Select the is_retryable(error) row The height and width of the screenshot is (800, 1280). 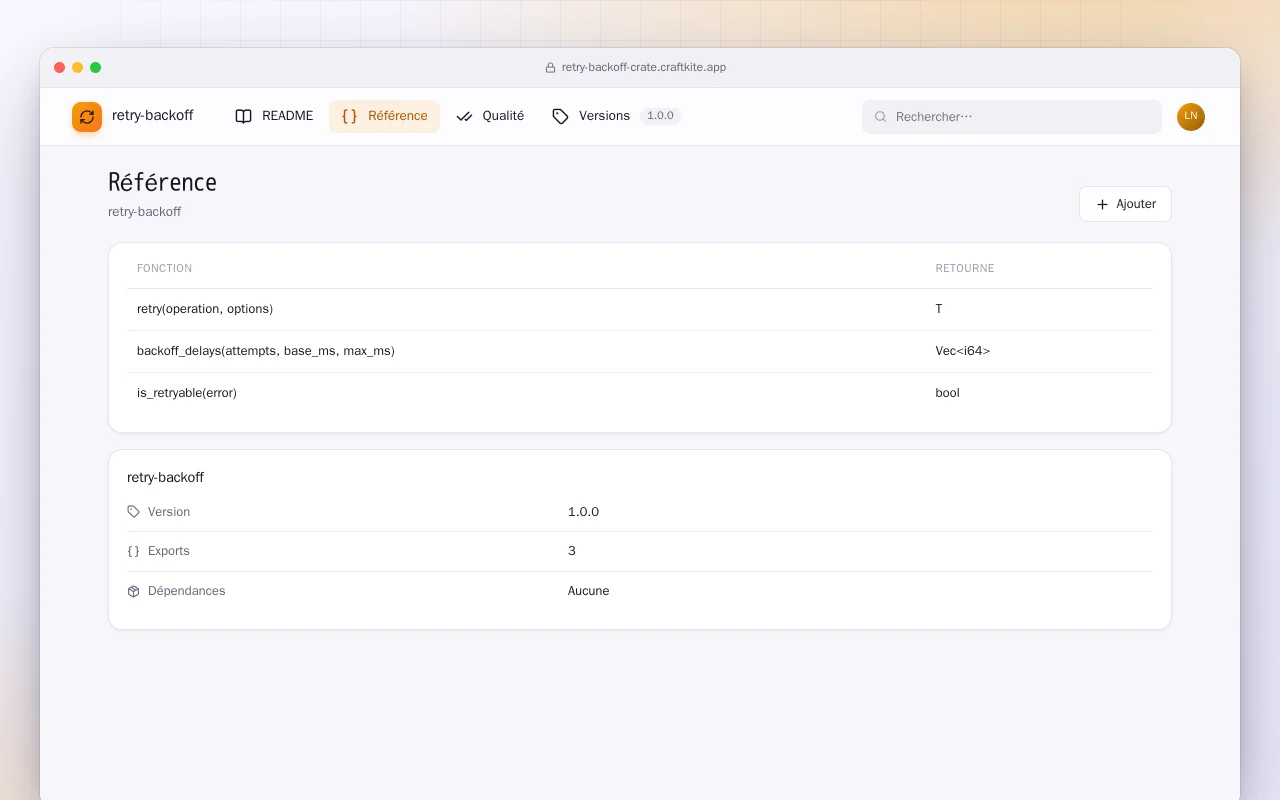tap(640, 393)
